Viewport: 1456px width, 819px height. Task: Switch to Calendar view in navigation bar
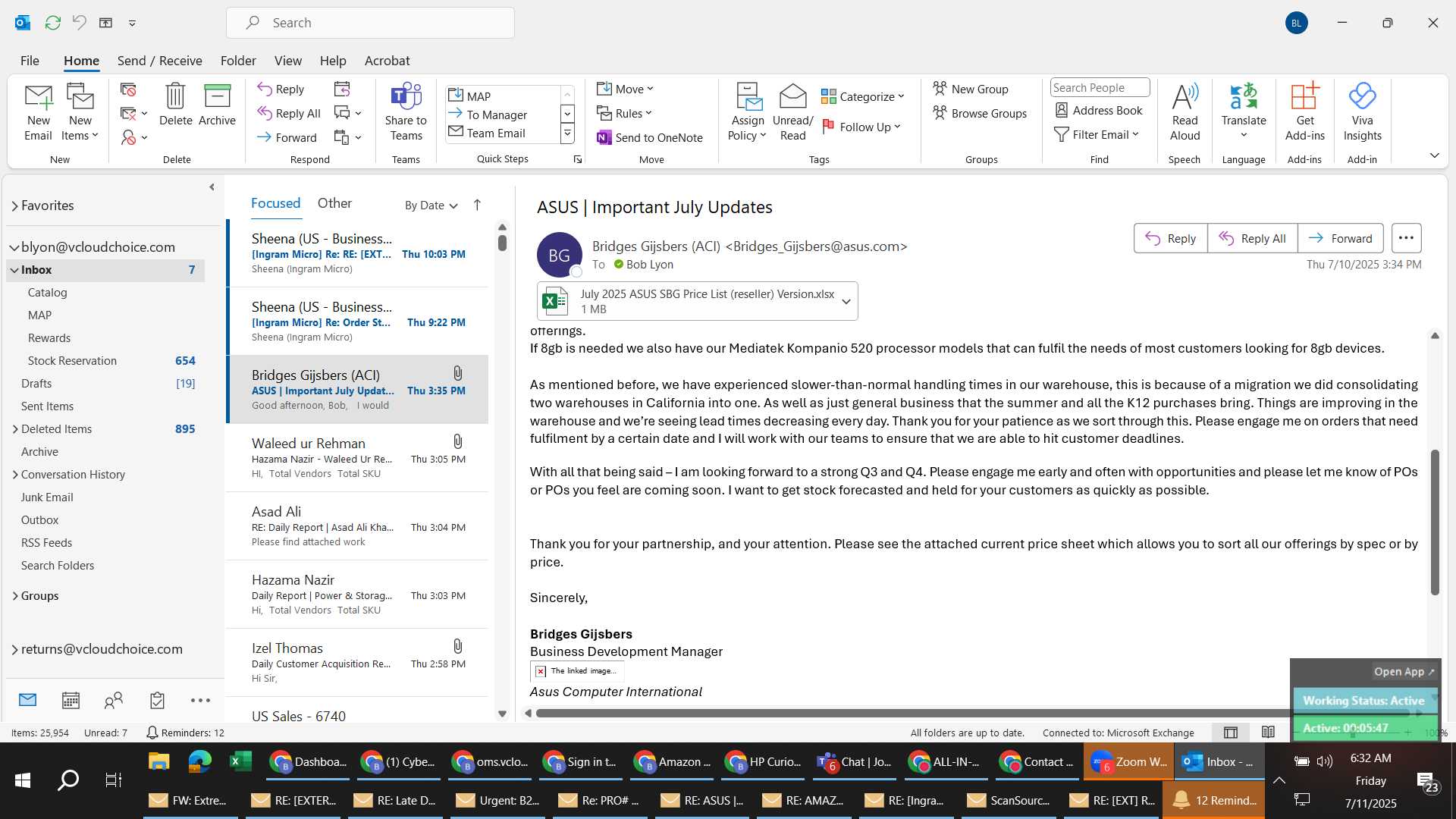pos(71,700)
